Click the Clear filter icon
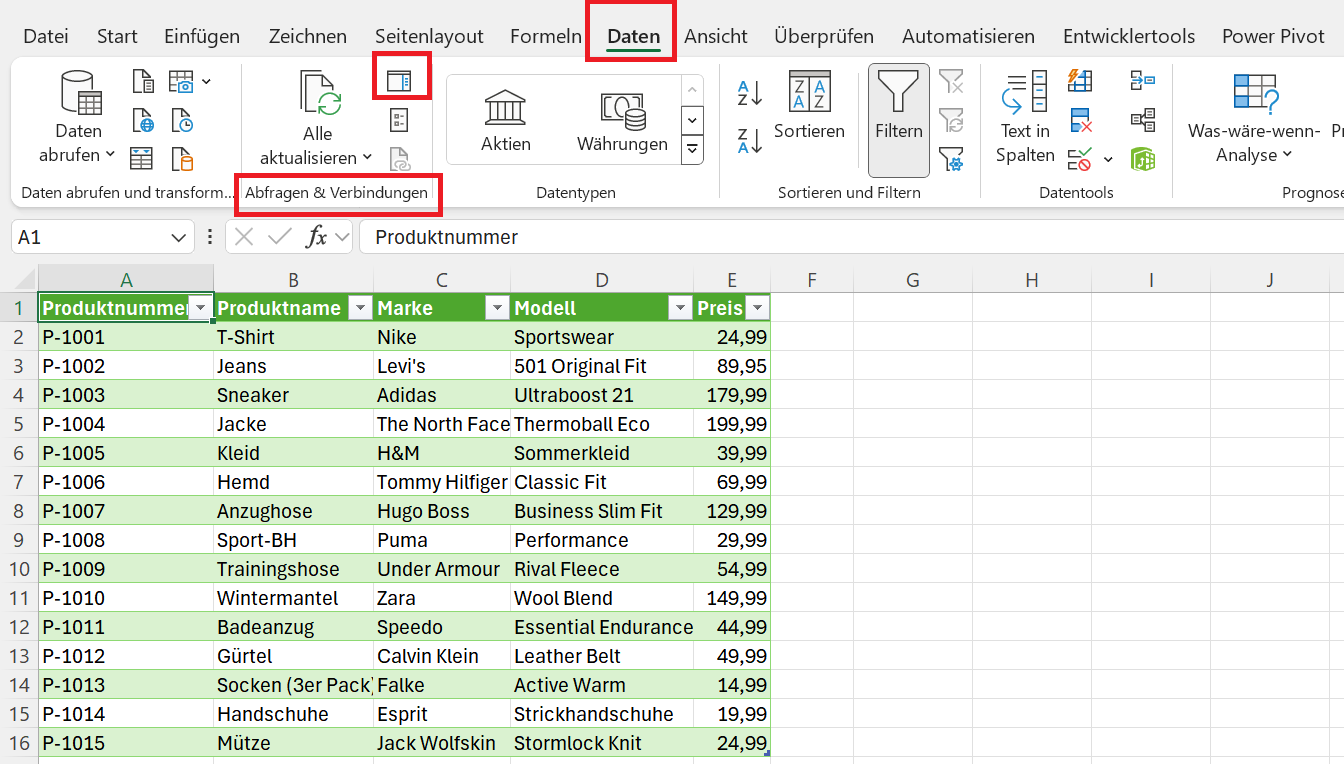The image size is (1344, 764). [951, 82]
